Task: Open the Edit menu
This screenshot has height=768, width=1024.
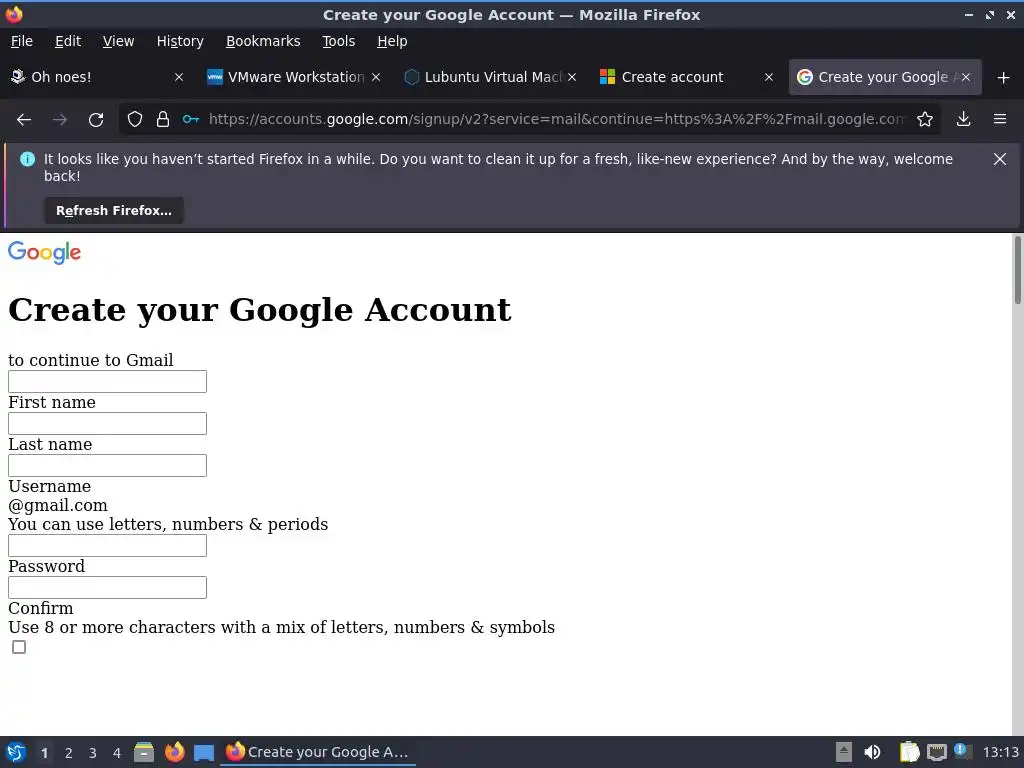Action: coord(68,41)
